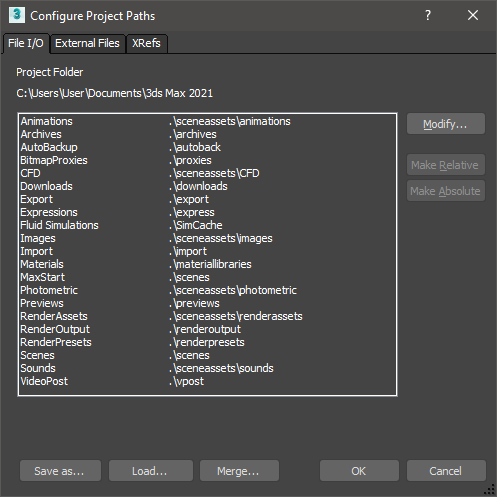This screenshot has width=497, height=497.
Task: Open the XRefs tab
Action: click(147, 43)
